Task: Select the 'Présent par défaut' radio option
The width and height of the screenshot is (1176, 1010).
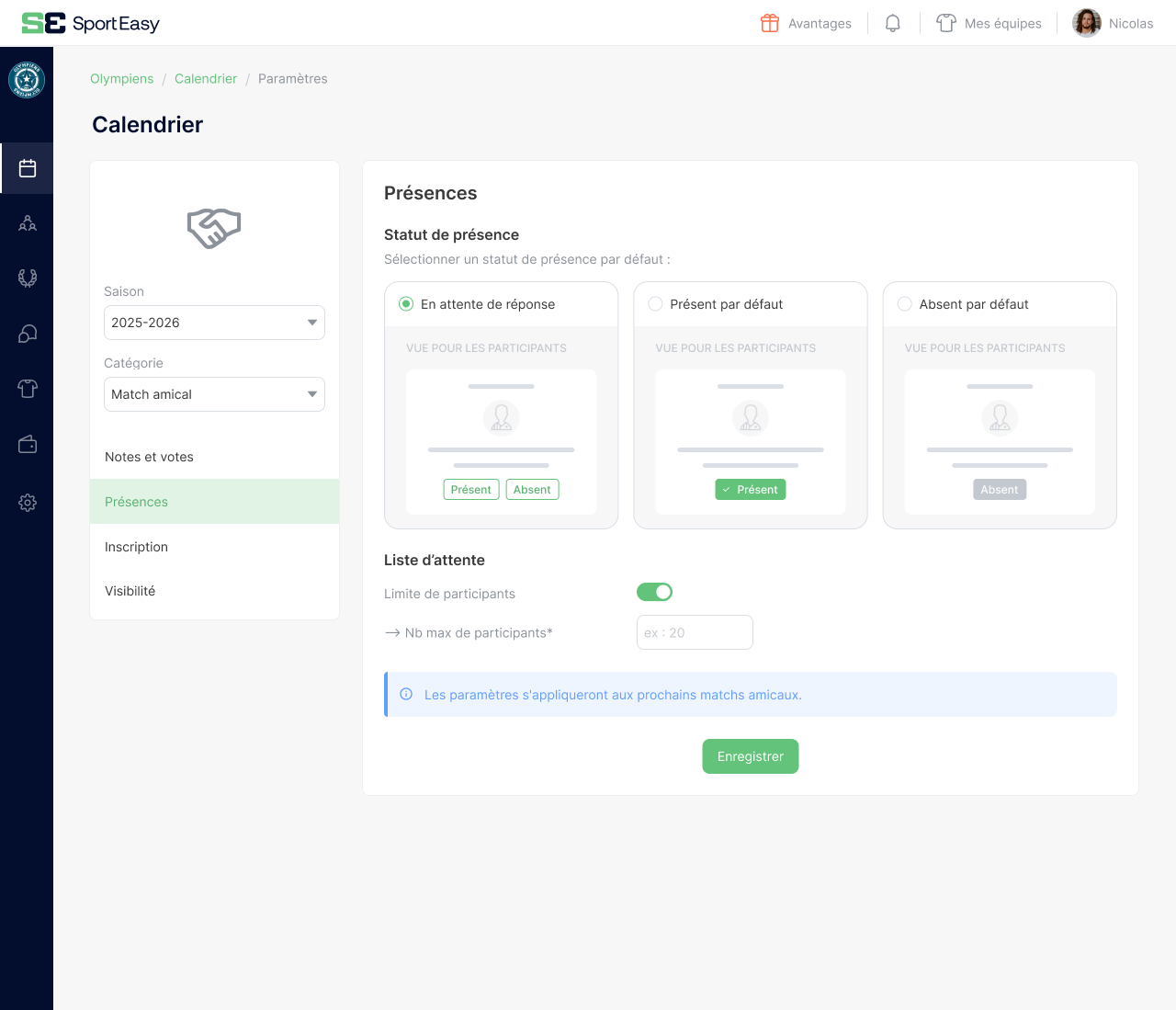Action: (x=656, y=303)
